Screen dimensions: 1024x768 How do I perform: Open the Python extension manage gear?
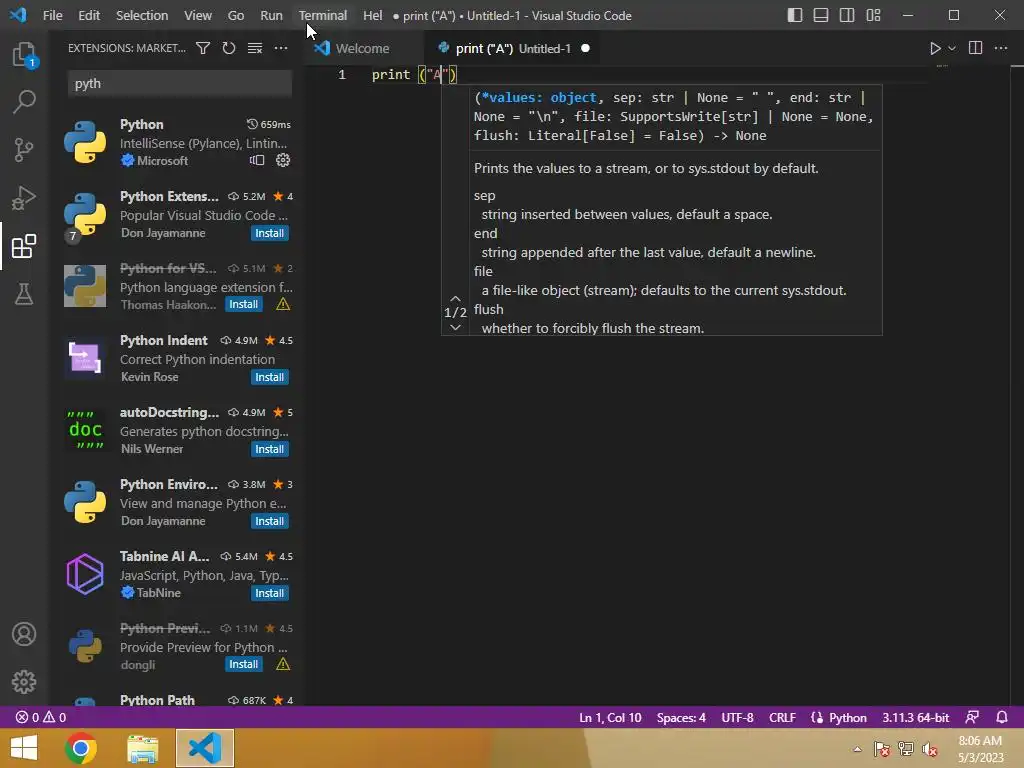(x=283, y=160)
